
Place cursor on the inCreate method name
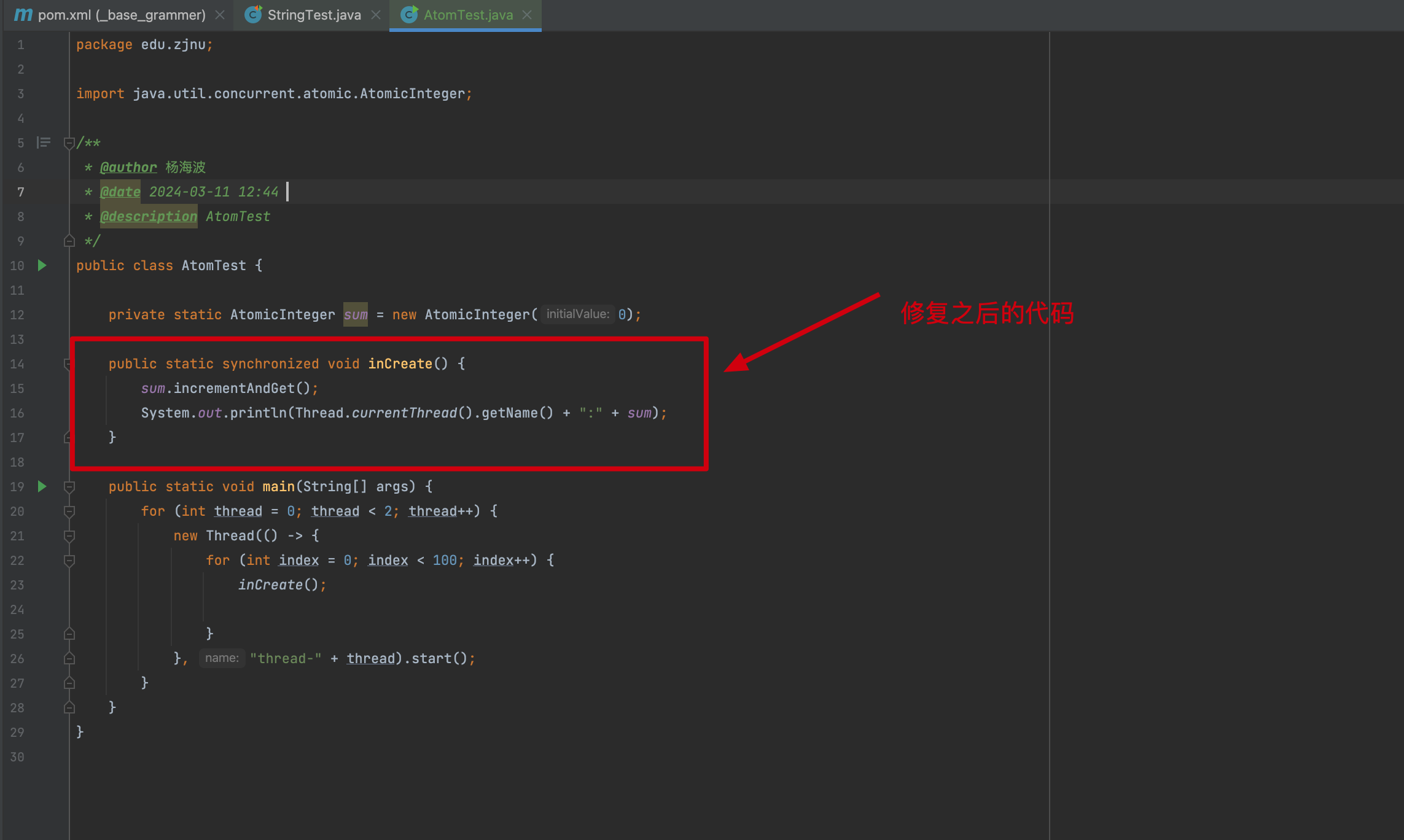400,364
